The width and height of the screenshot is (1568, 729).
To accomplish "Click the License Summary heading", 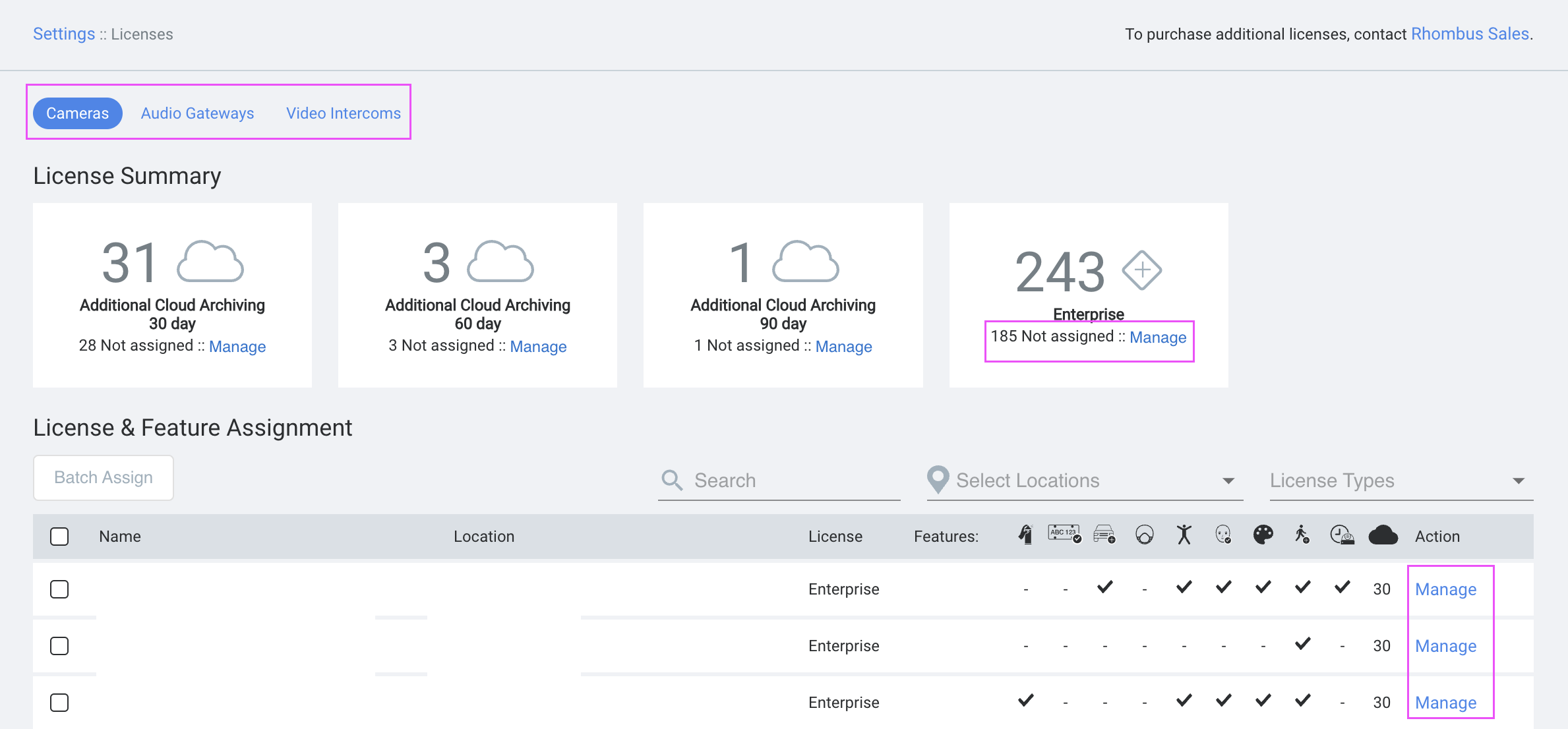I will click(x=127, y=176).
